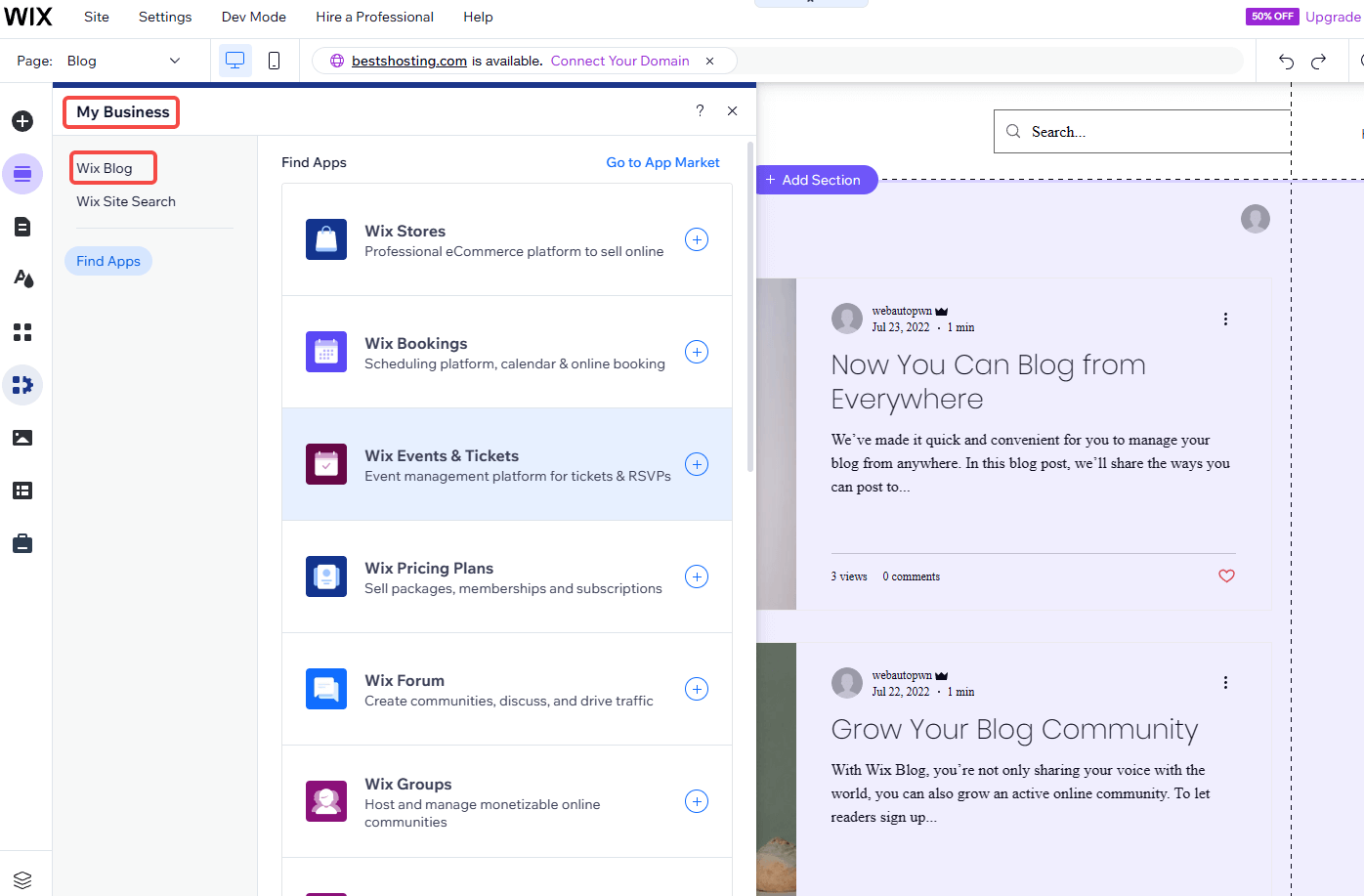Click the Wix Events & Tickets app icon
This screenshot has height=896, width=1364.
click(326, 464)
